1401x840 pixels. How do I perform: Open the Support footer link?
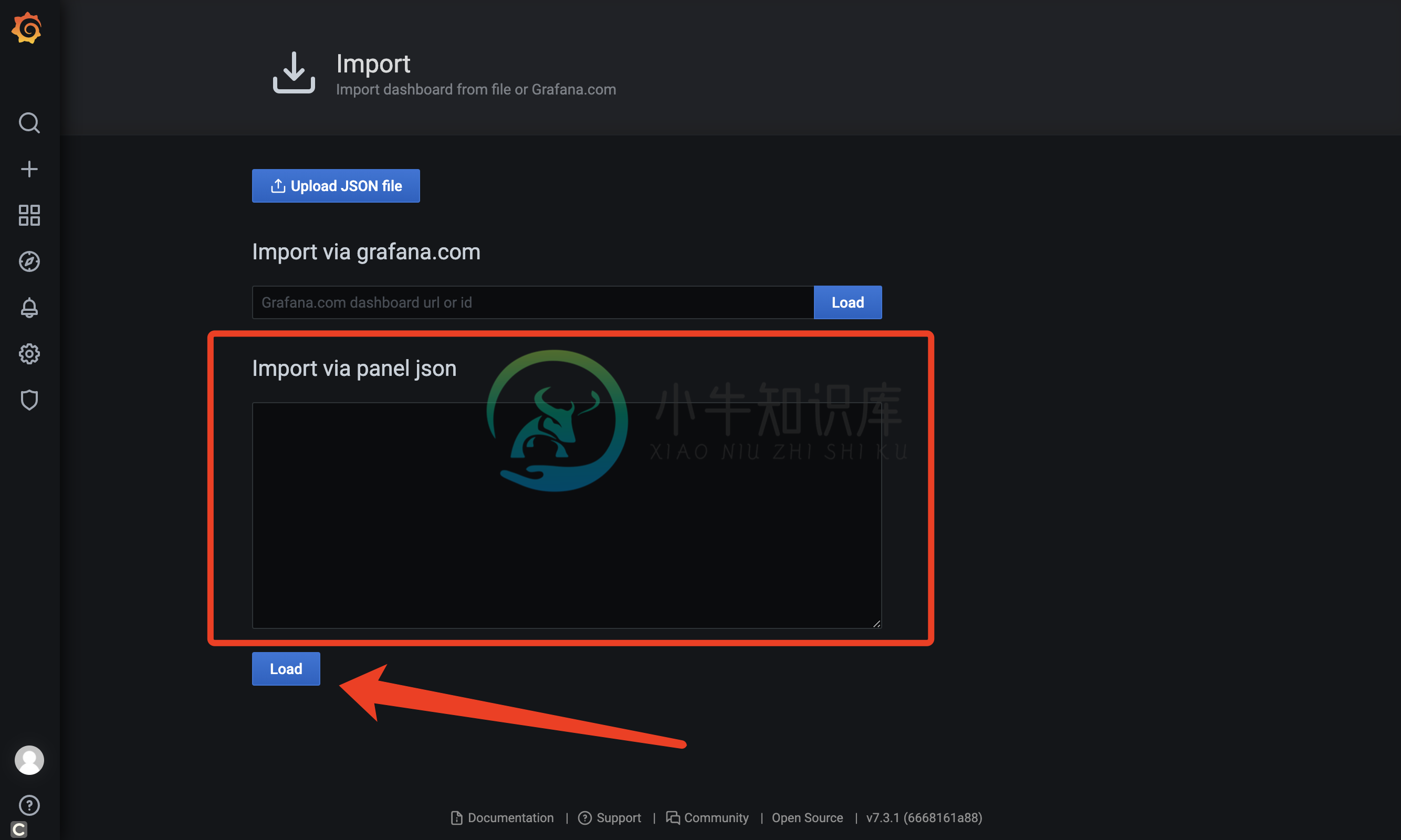(x=610, y=817)
